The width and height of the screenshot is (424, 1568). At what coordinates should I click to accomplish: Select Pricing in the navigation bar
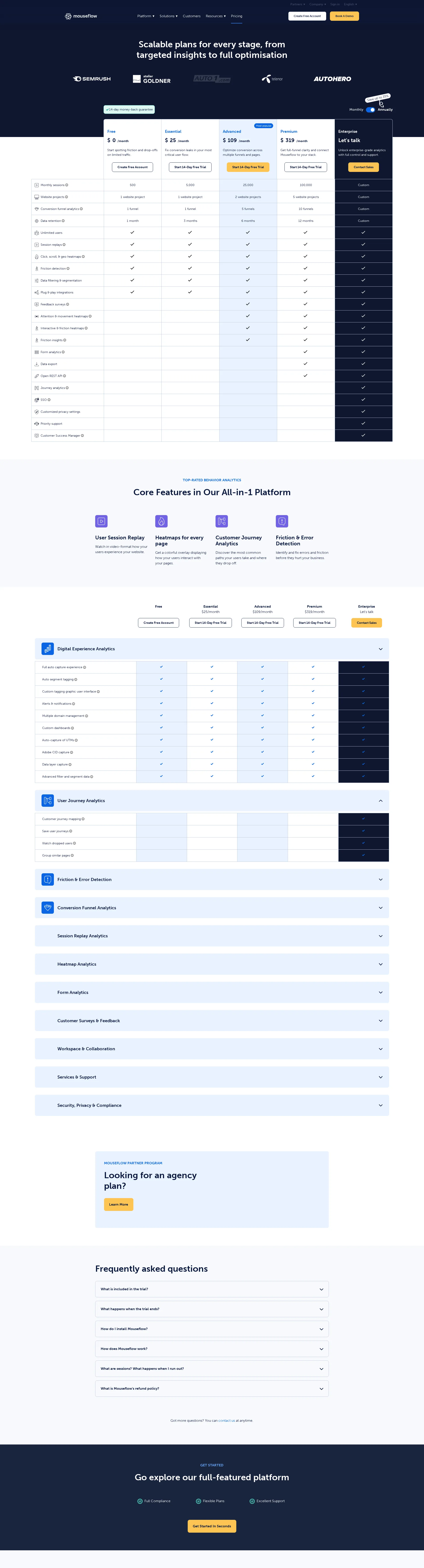pos(237,16)
